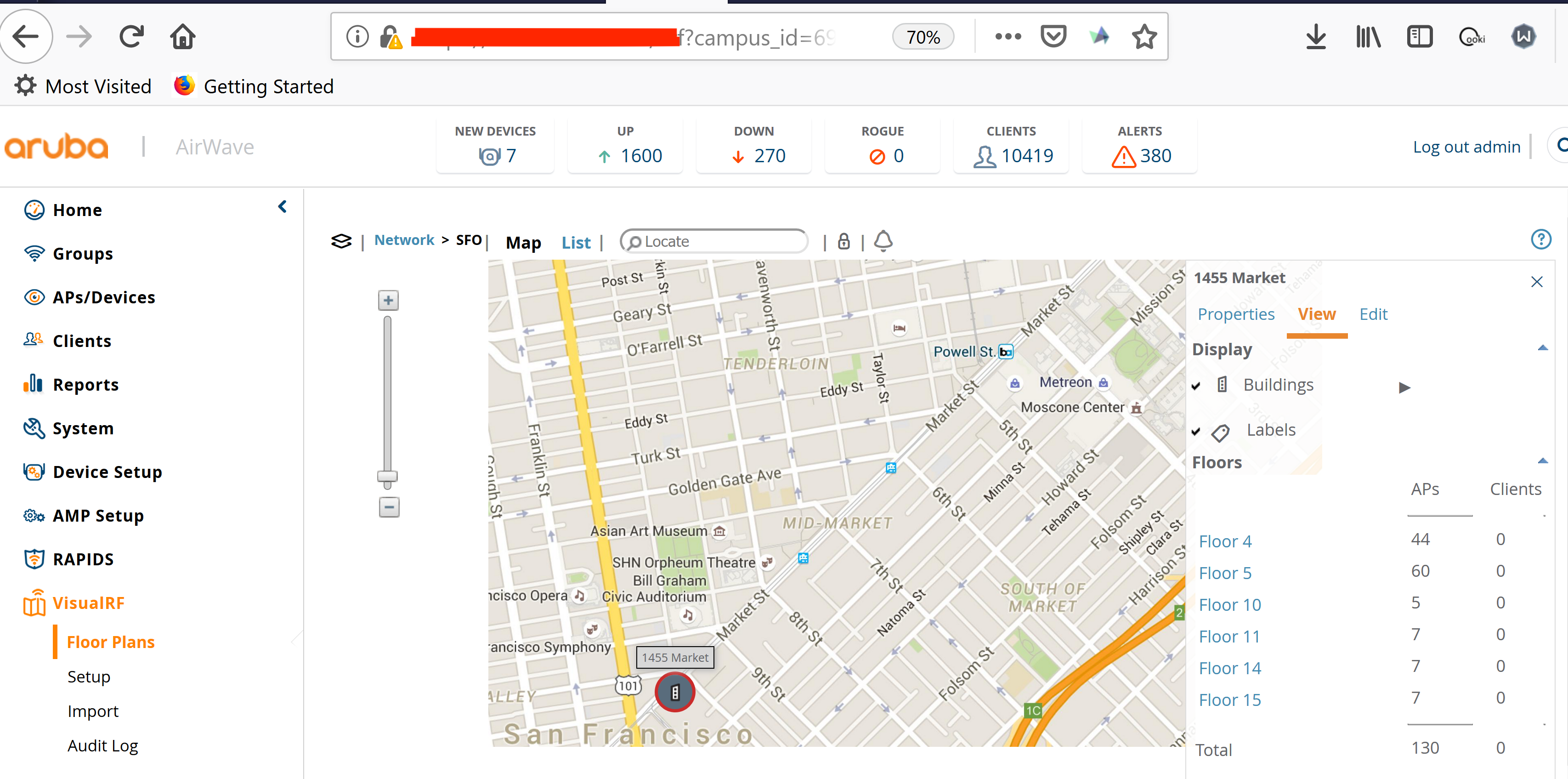The height and width of the screenshot is (779, 1568).
Task: Open the Clients section
Action: [x=82, y=341]
